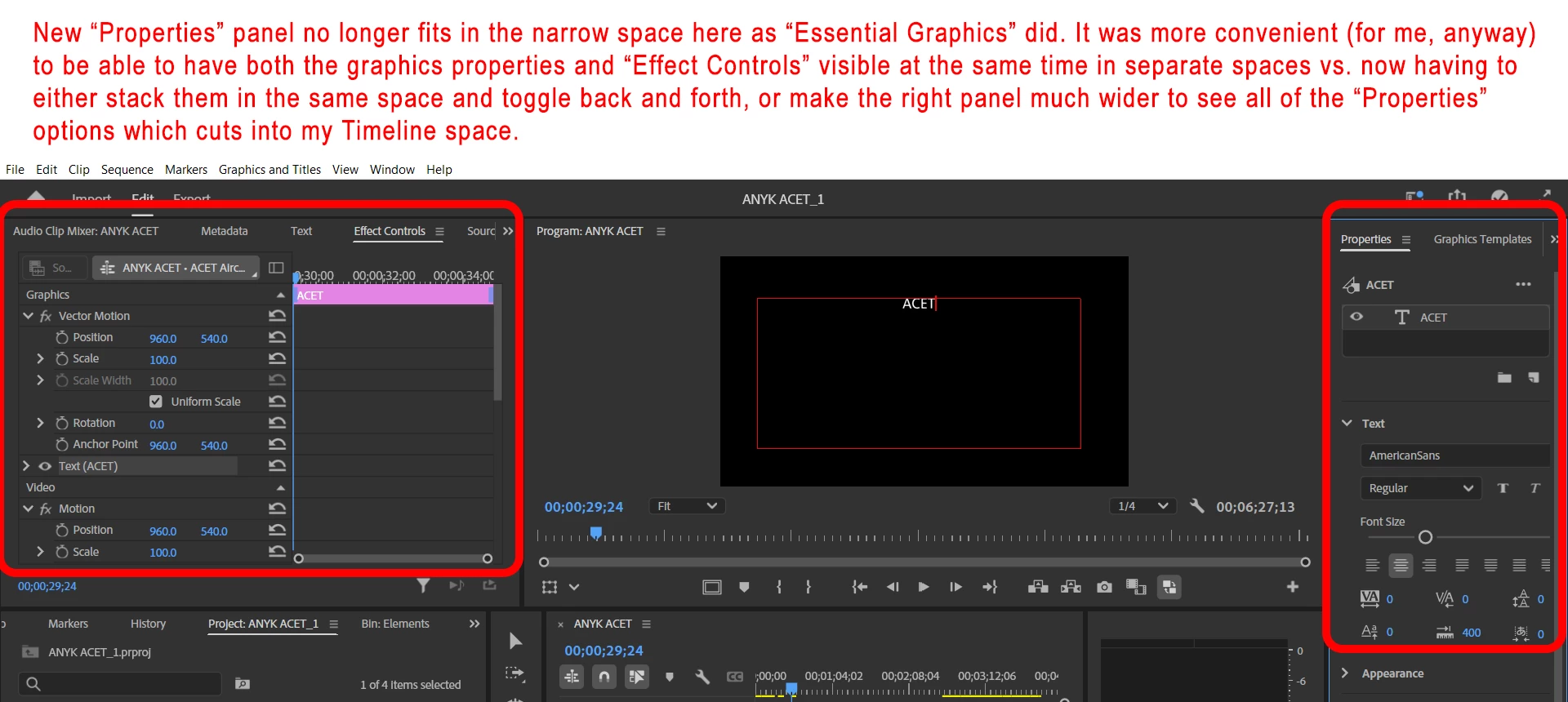The image size is (1568, 702).
Task: Click Mark Out bracket icon
Action: click(808, 587)
